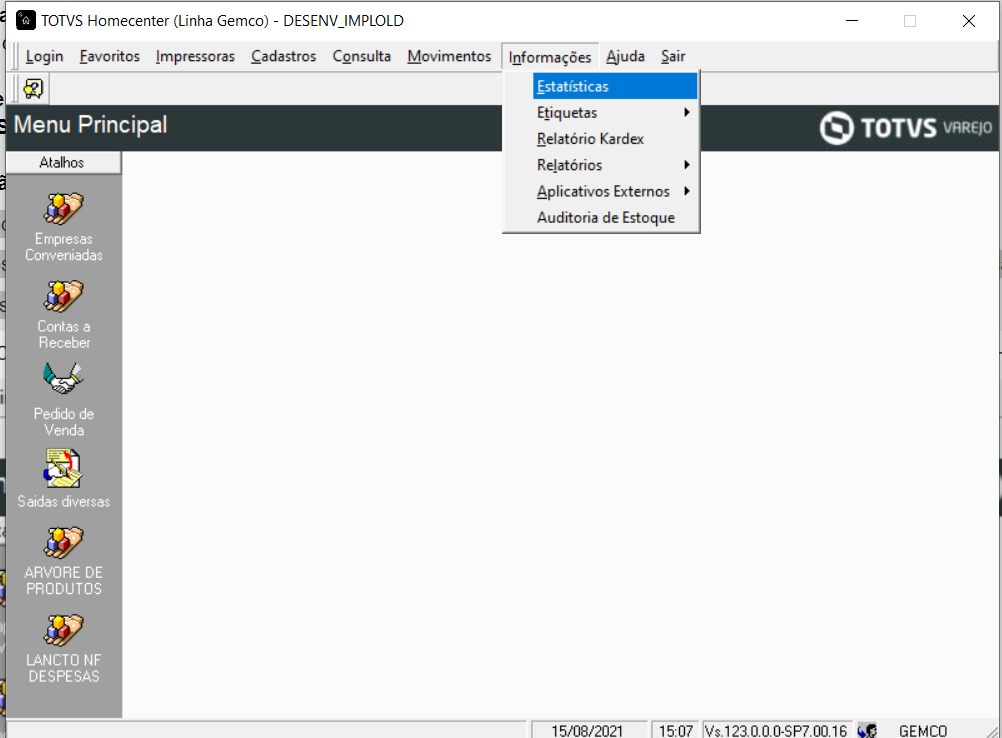This screenshot has width=1002, height=738.
Task: Expand the Relatórios submenu
Action: click(x=615, y=165)
